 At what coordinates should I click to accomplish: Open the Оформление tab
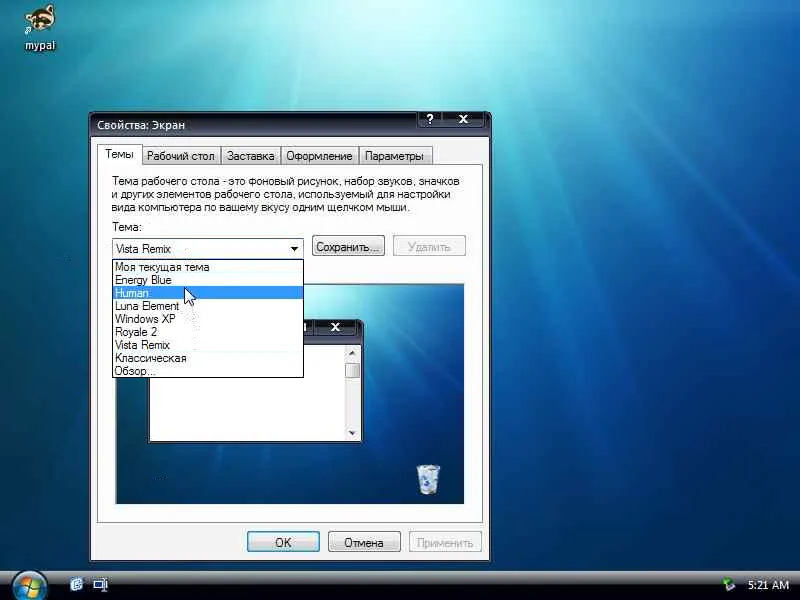(x=319, y=156)
